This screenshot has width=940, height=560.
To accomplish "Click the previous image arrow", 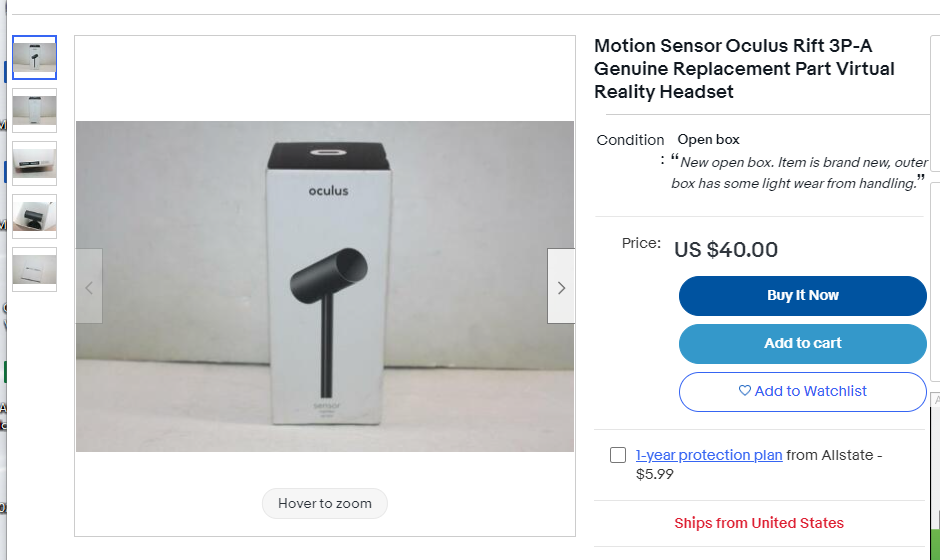I will (x=89, y=287).
